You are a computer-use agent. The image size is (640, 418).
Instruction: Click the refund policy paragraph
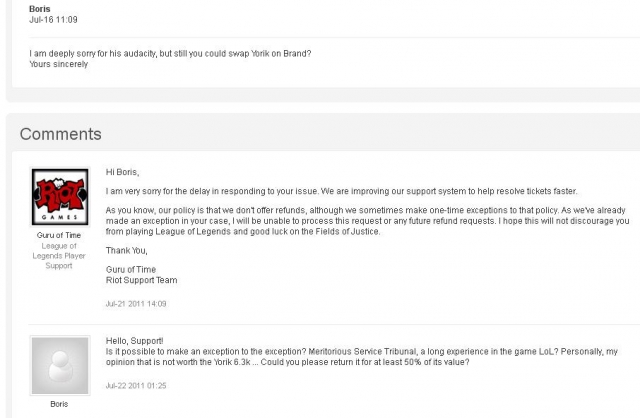click(367, 221)
